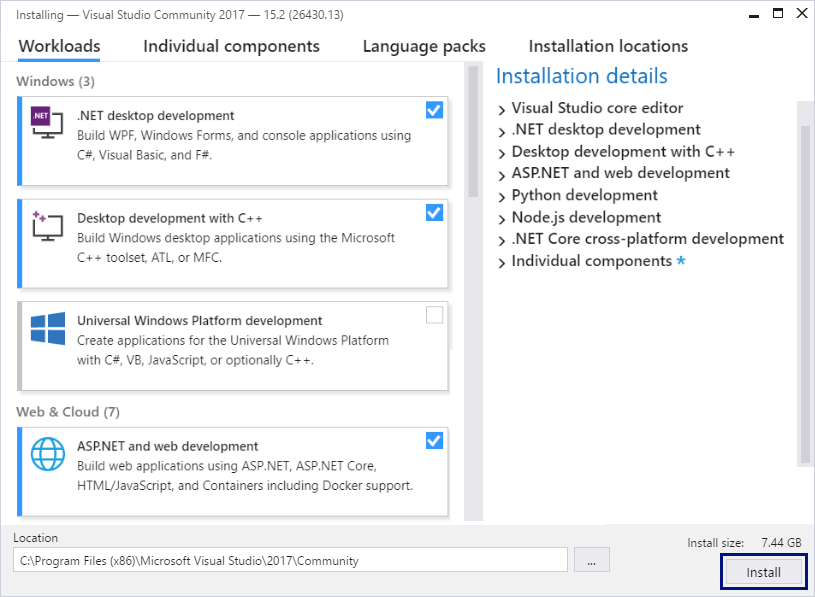Viewport: 815px width, 597px height.
Task: Close the Visual Studio installer window
Action: [x=802, y=14]
